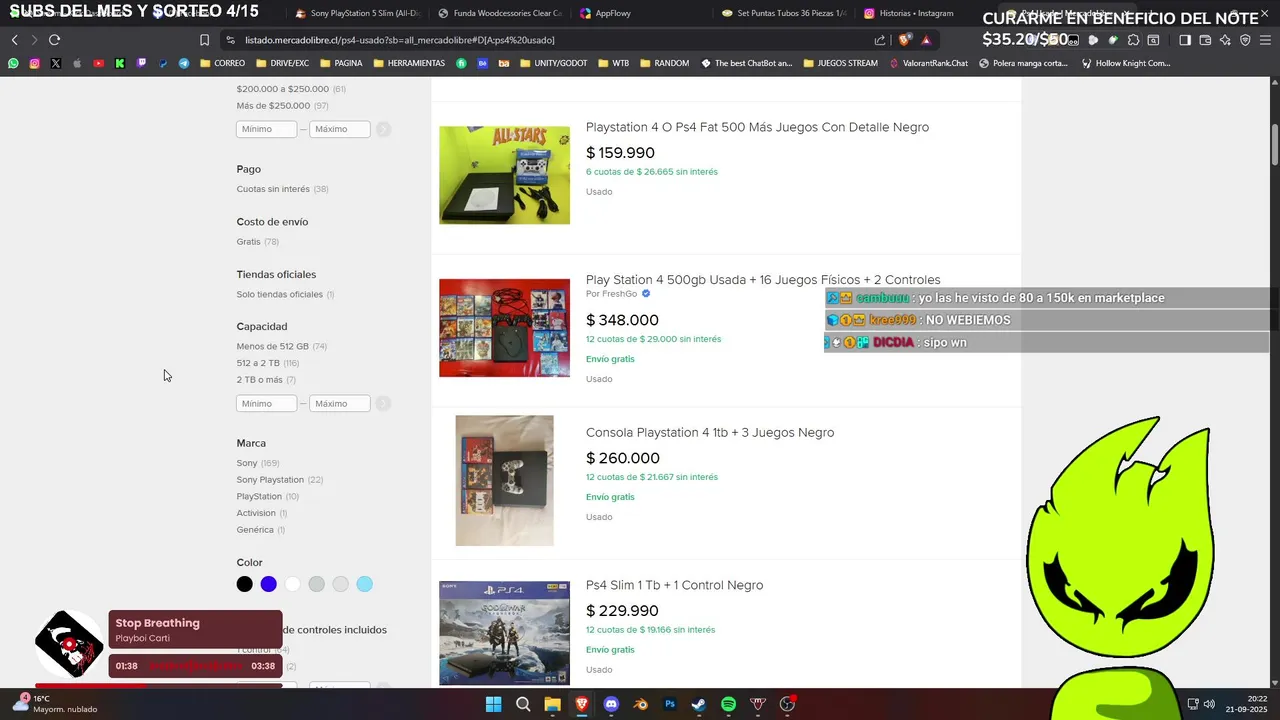The height and width of the screenshot is (720, 1280).
Task: Open Kick bookmark icon
Action: (x=120, y=63)
